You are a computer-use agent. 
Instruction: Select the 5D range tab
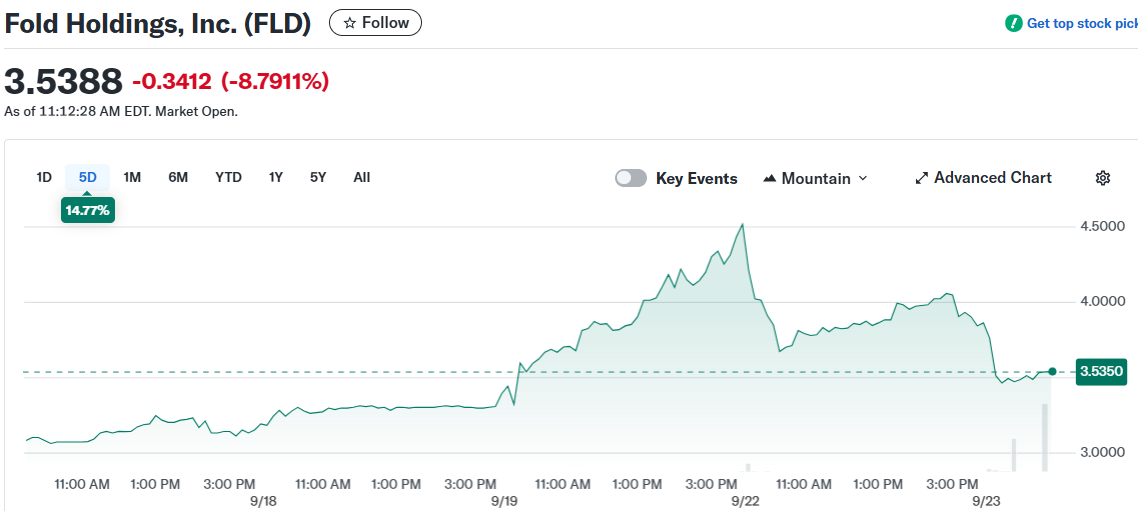click(88, 177)
